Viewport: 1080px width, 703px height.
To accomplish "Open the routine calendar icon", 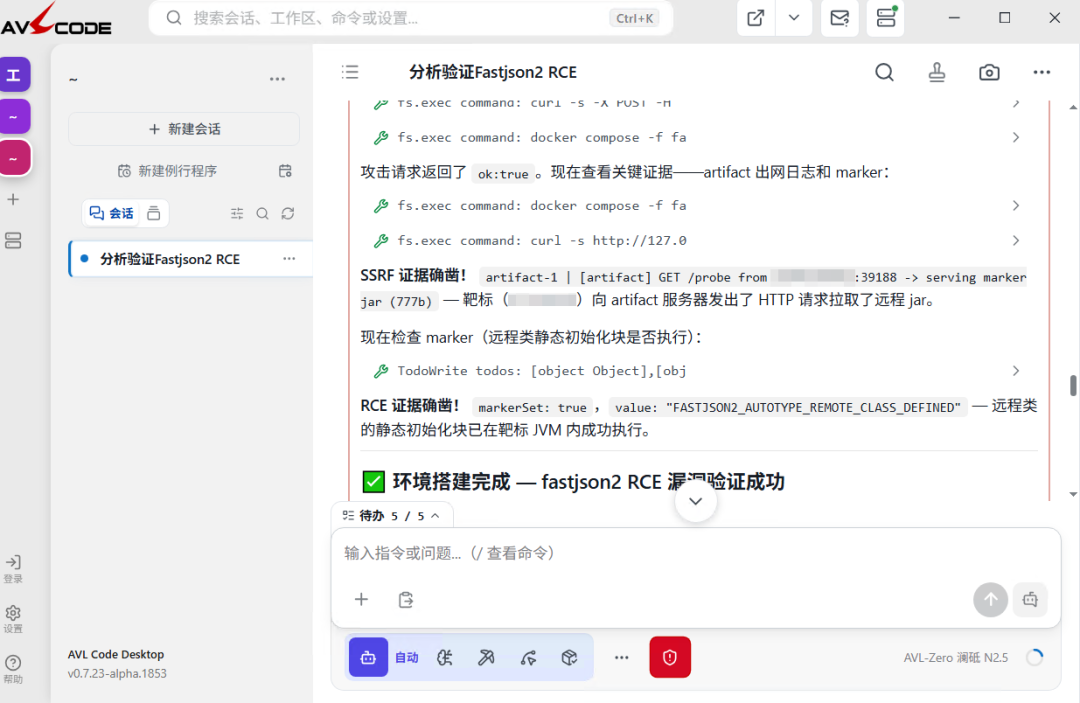I will pos(285,171).
